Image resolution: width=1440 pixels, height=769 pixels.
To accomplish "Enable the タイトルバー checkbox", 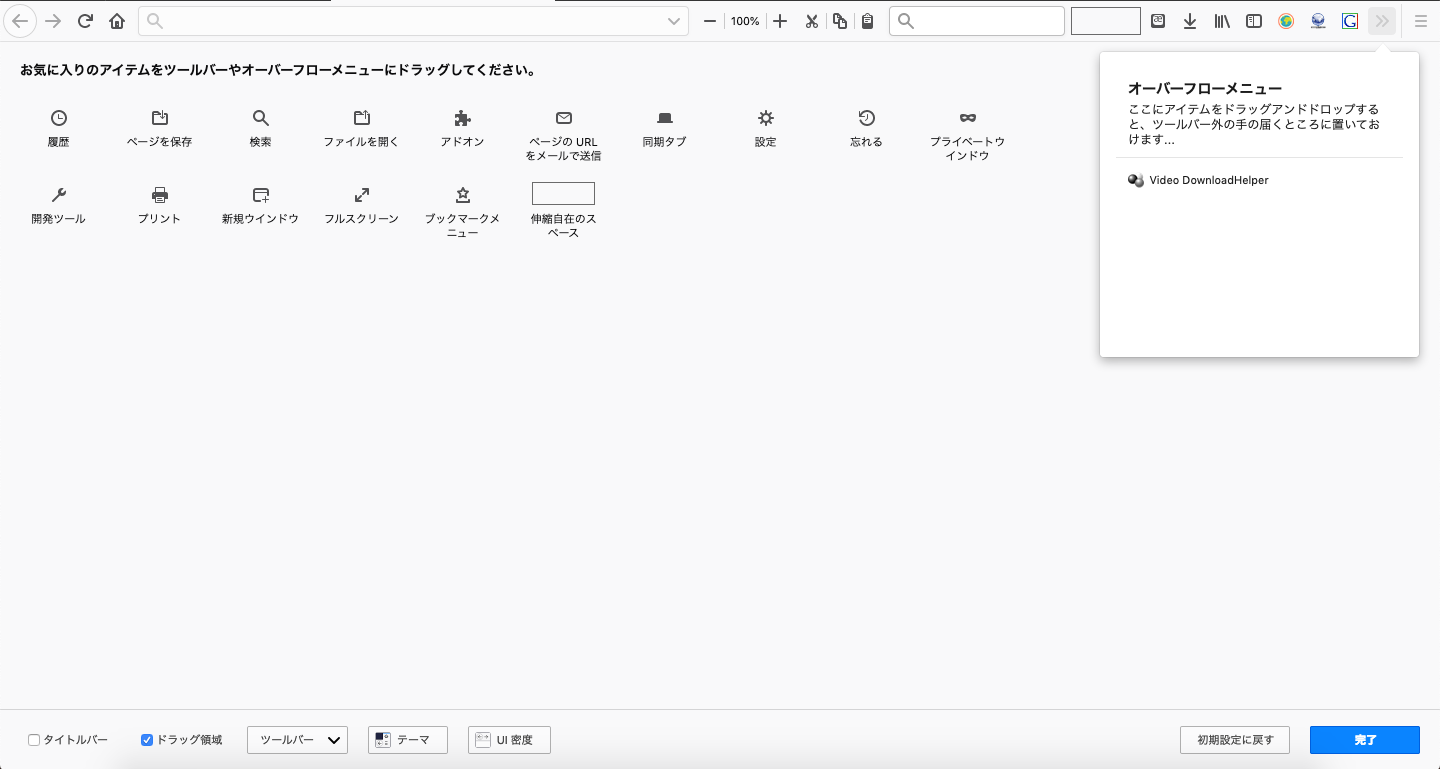I will (34, 740).
